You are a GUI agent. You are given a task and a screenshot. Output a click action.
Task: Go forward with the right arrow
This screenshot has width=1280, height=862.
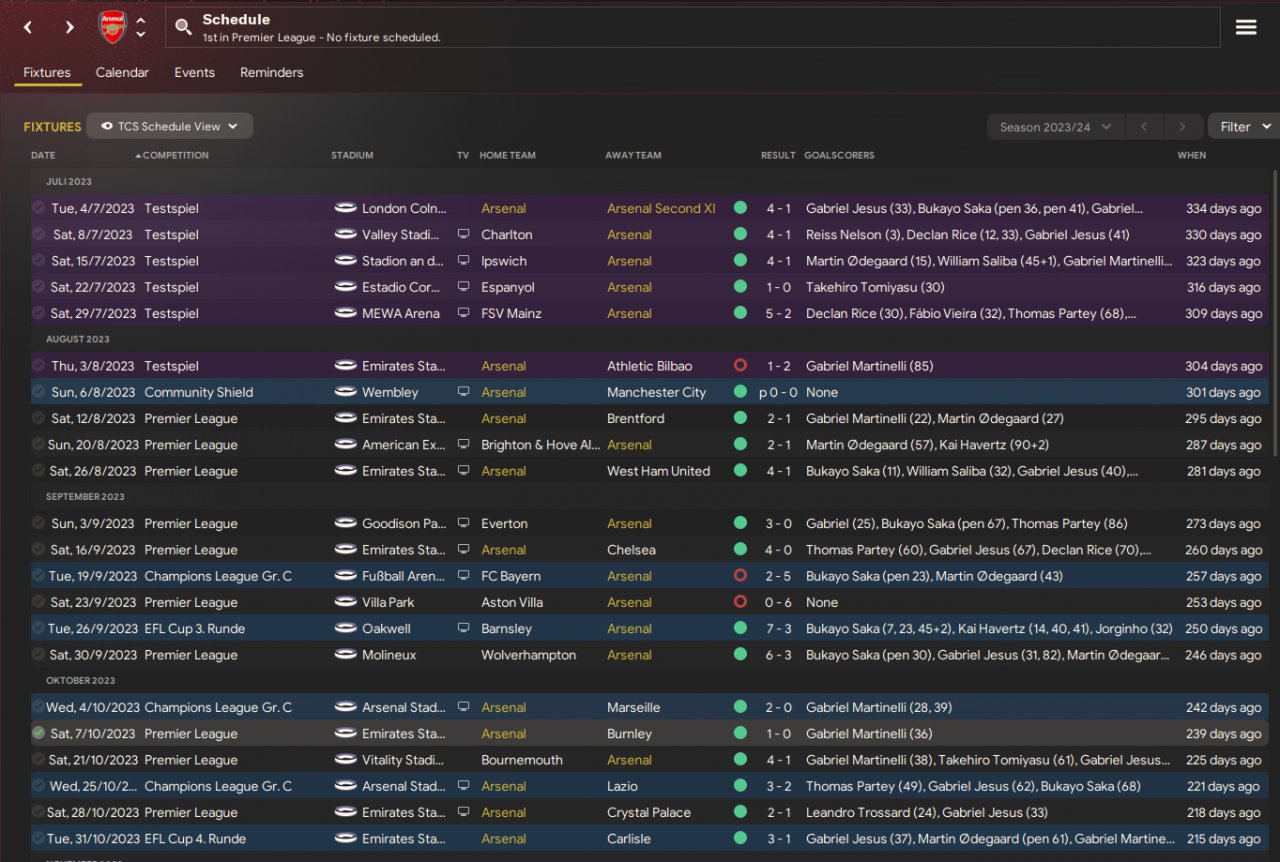pos(69,27)
